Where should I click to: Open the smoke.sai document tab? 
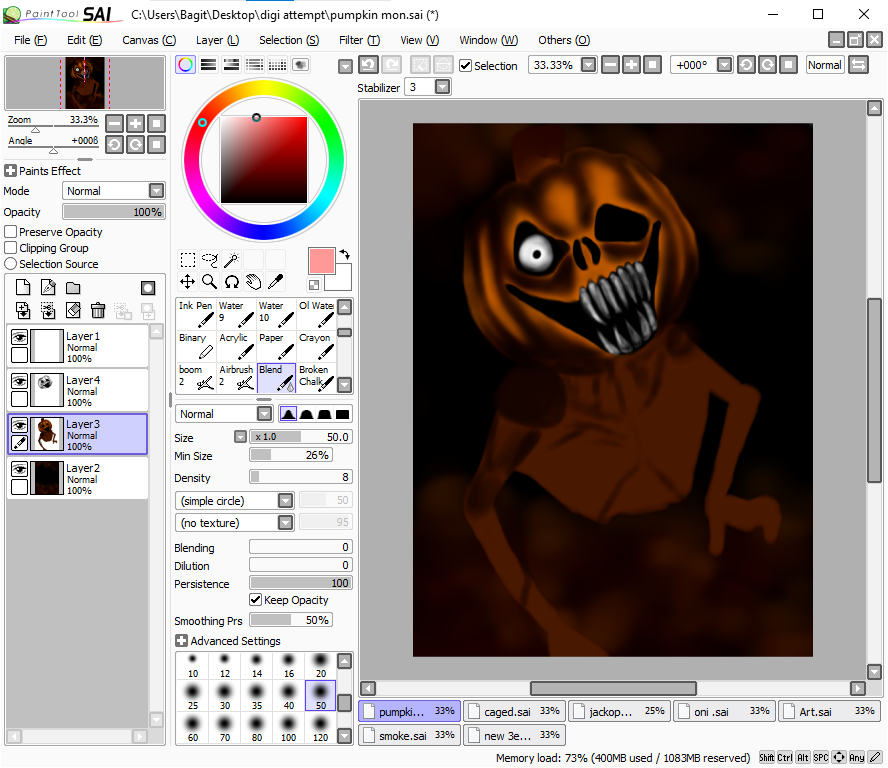(409, 735)
